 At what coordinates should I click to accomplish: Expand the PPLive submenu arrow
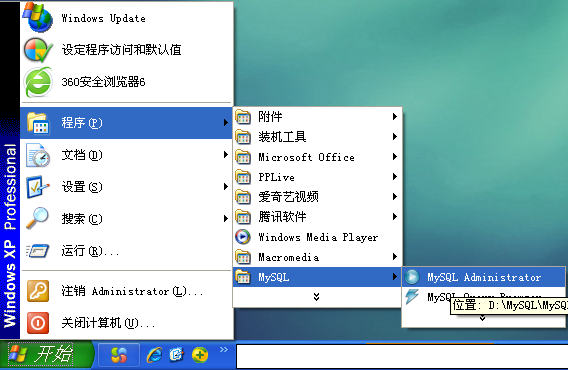[394, 176]
